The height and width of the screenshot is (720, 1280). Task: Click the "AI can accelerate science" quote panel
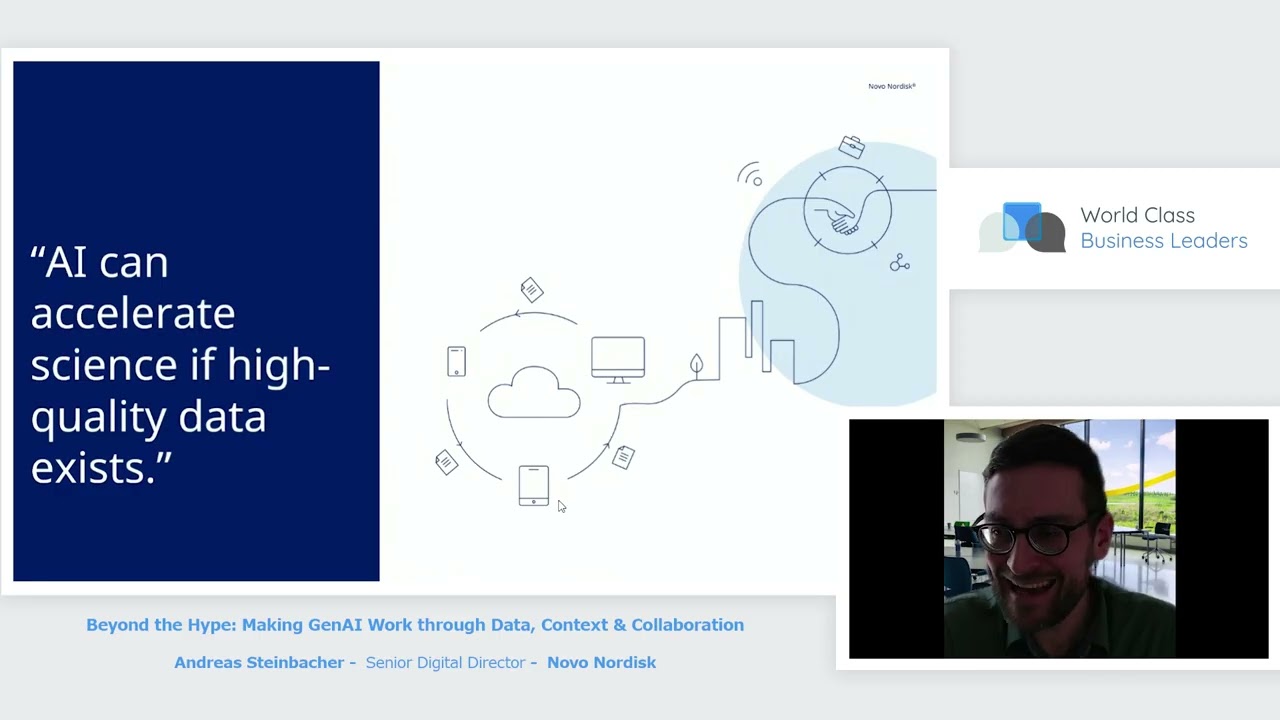pos(196,321)
